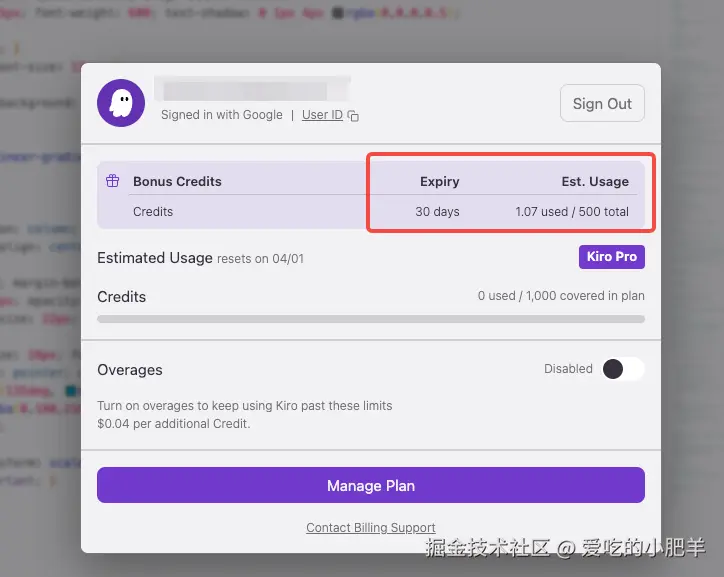
Task: Copy user ID with the copy icon
Action: [353, 115]
